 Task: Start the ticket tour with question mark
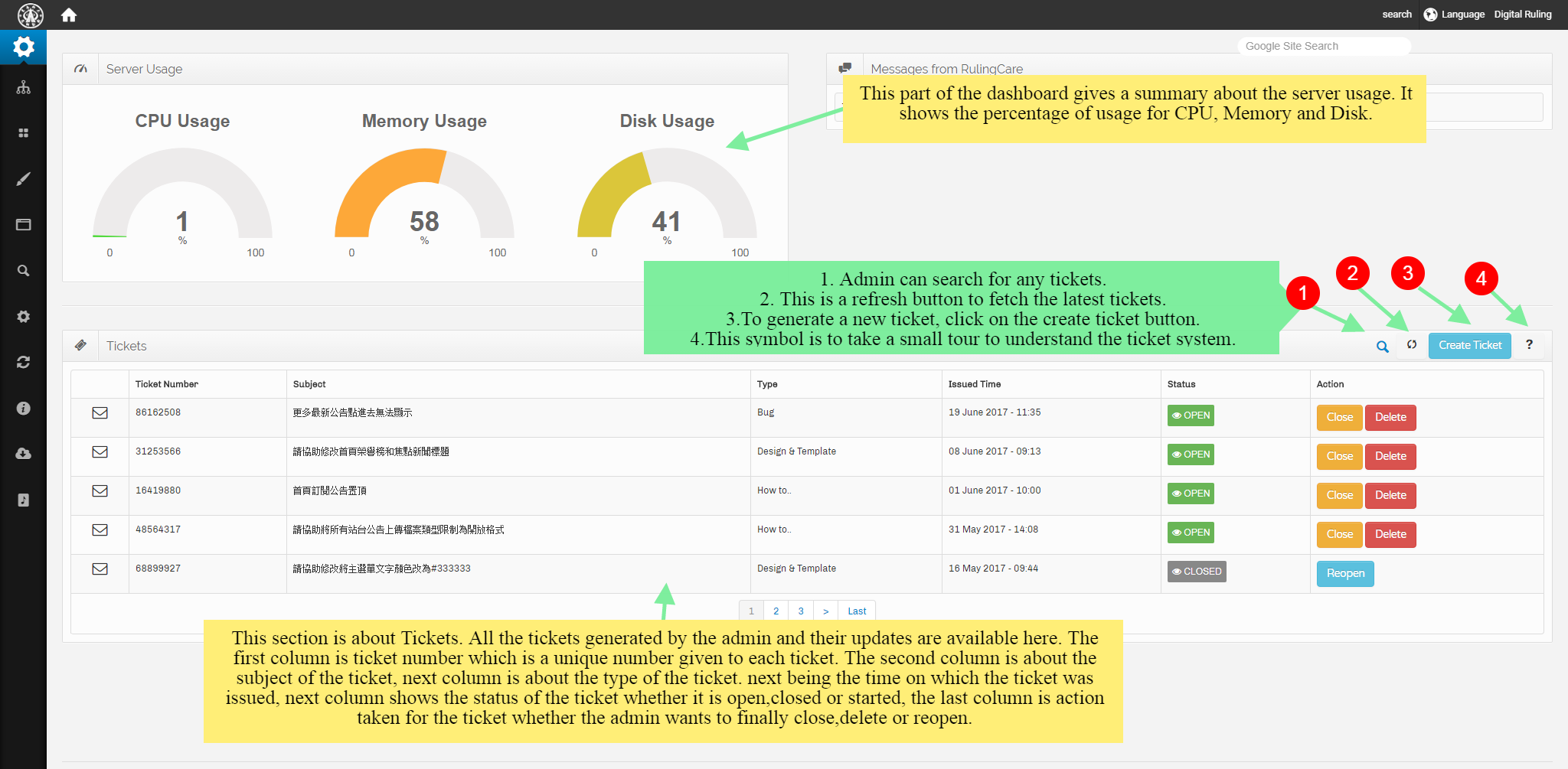coord(1529,345)
